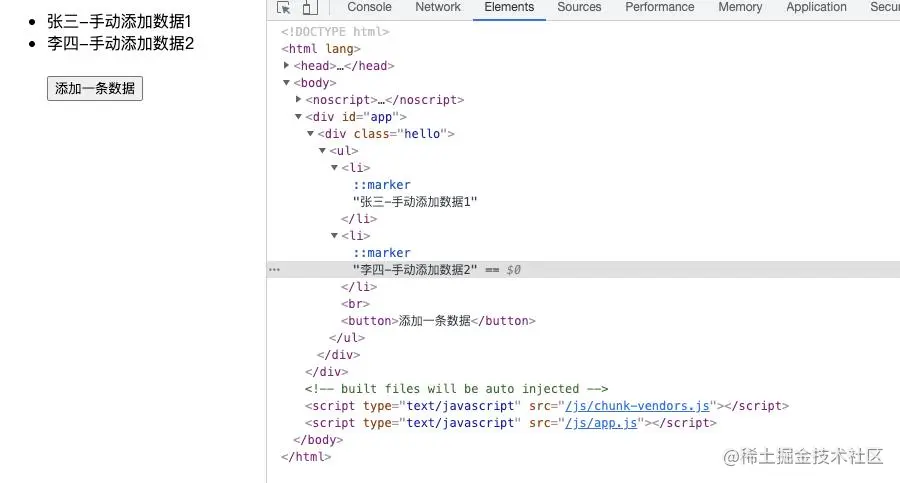Select the DOCTYPE html line
The height and width of the screenshot is (483, 900).
coord(335,32)
